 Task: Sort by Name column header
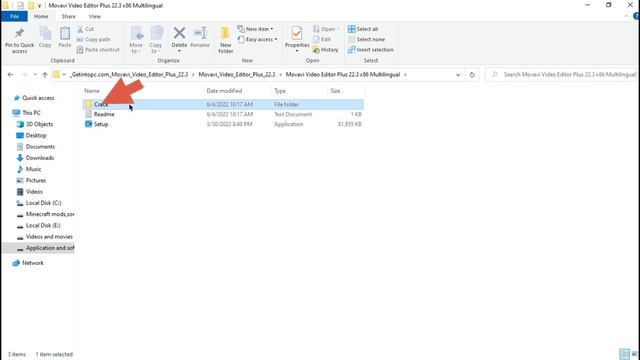point(91,91)
